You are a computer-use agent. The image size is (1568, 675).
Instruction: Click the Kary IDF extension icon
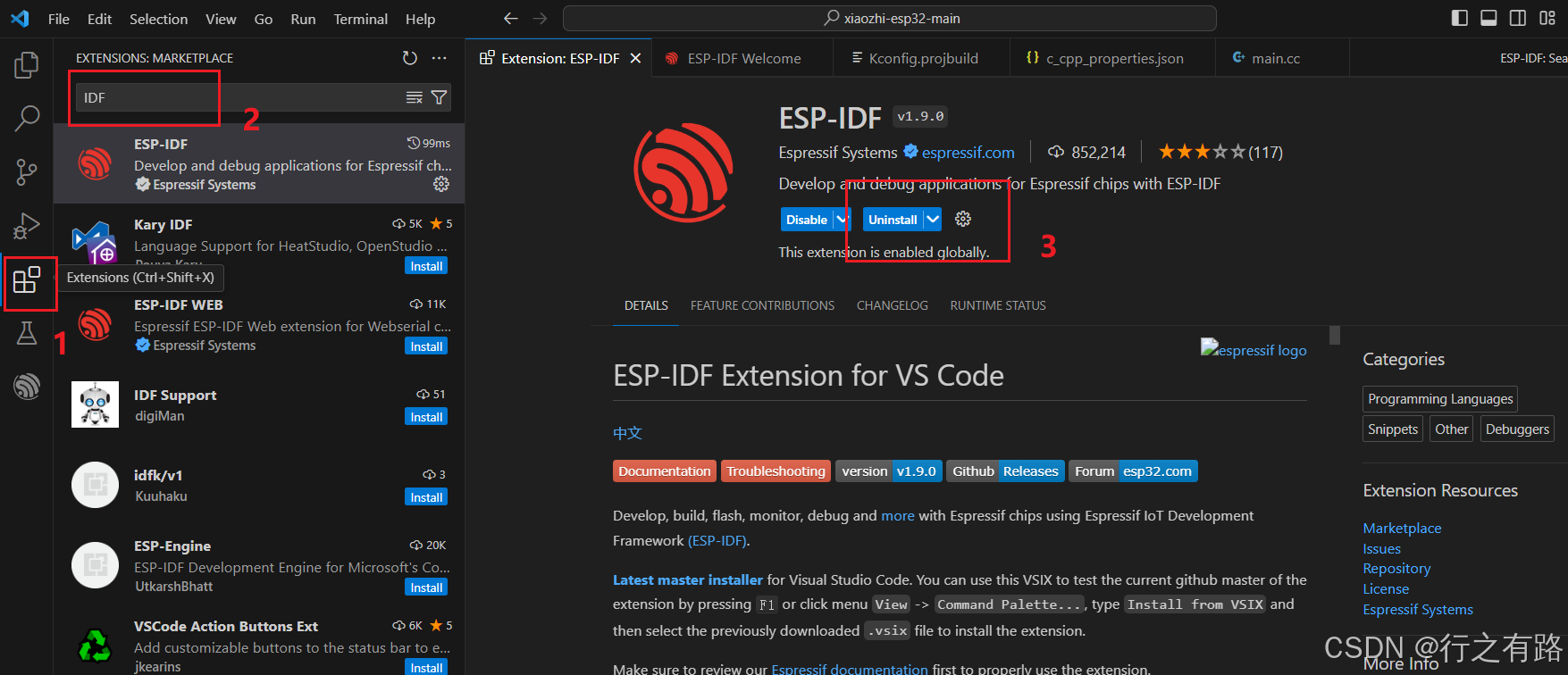click(95, 243)
